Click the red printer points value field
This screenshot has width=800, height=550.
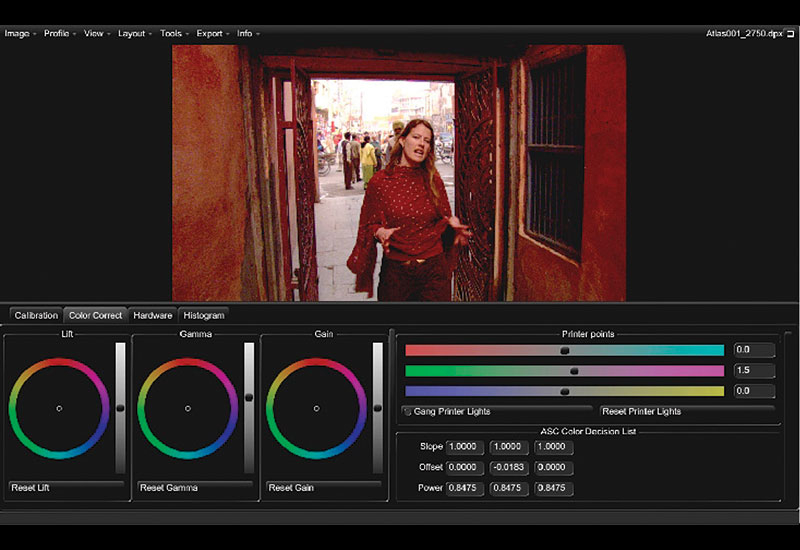[754, 350]
